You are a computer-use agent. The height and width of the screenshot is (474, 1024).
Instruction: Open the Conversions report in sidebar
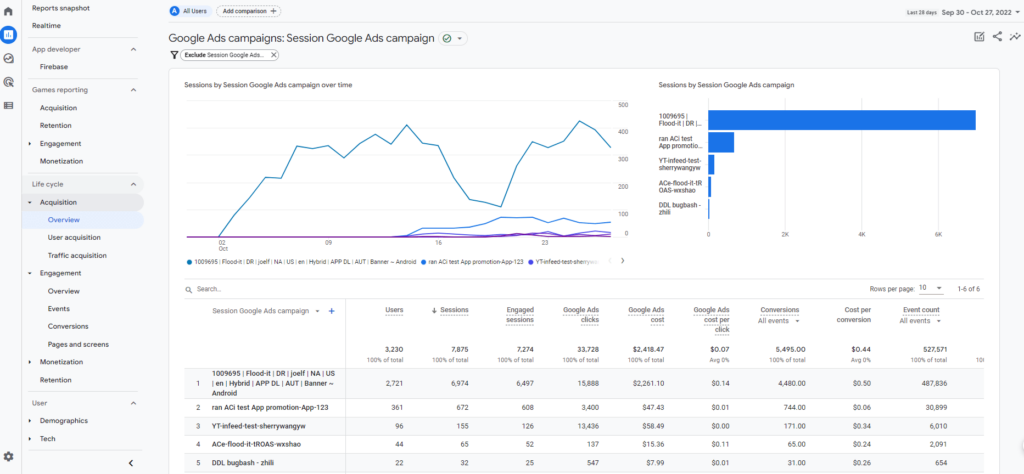point(68,326)
